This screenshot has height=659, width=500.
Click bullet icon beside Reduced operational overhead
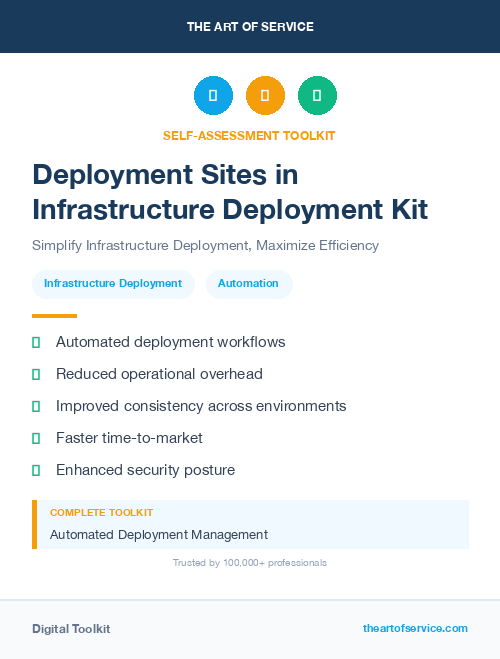[36, 374]
